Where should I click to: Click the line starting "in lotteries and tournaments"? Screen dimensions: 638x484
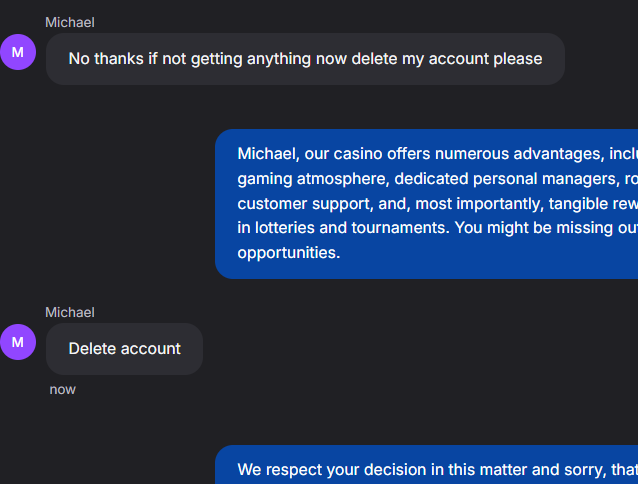[x=437, y=228]
